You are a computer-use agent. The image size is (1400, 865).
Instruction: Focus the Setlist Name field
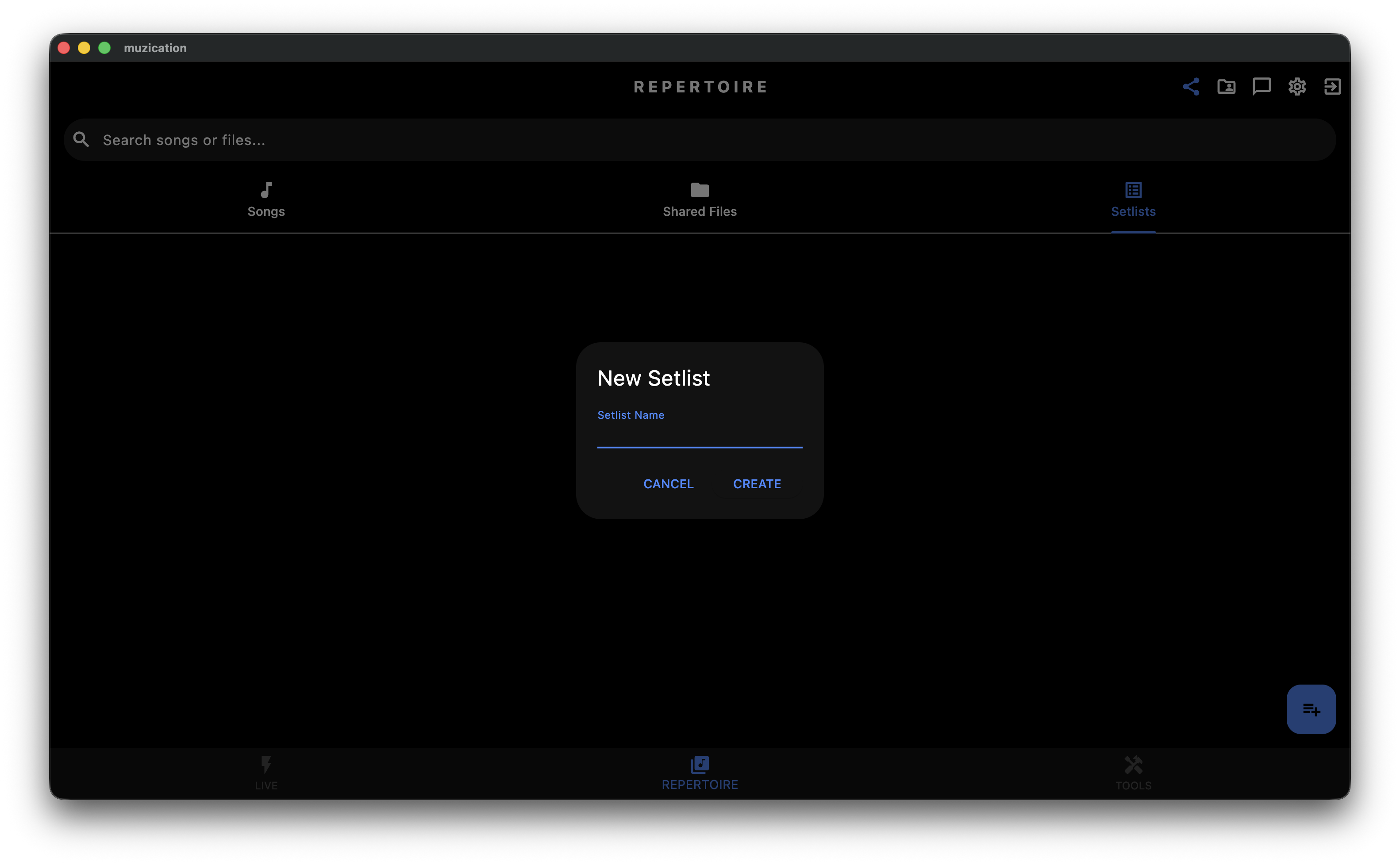(700, 428)
